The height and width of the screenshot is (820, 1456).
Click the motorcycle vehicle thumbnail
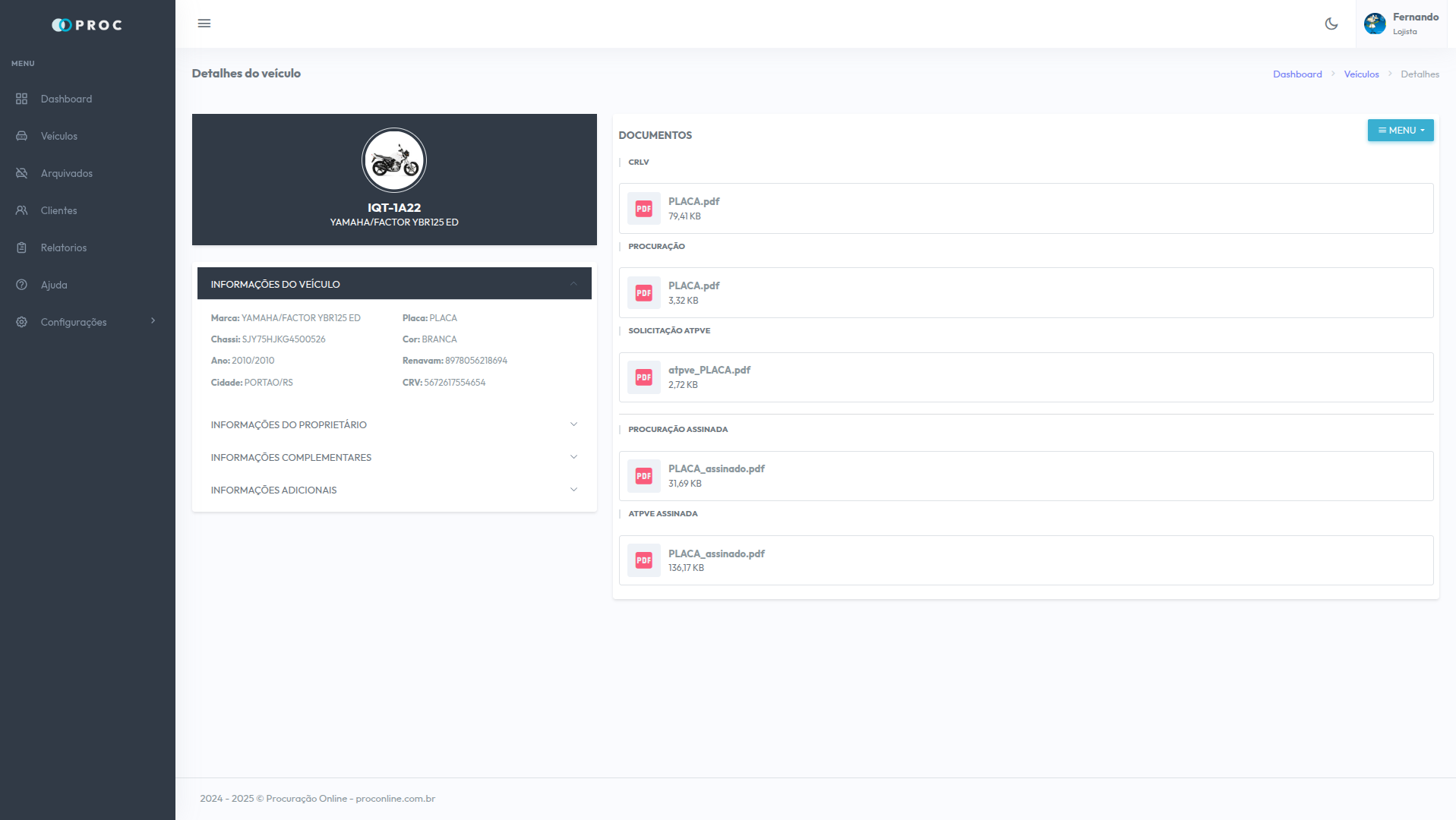click(x=393, y=160)
